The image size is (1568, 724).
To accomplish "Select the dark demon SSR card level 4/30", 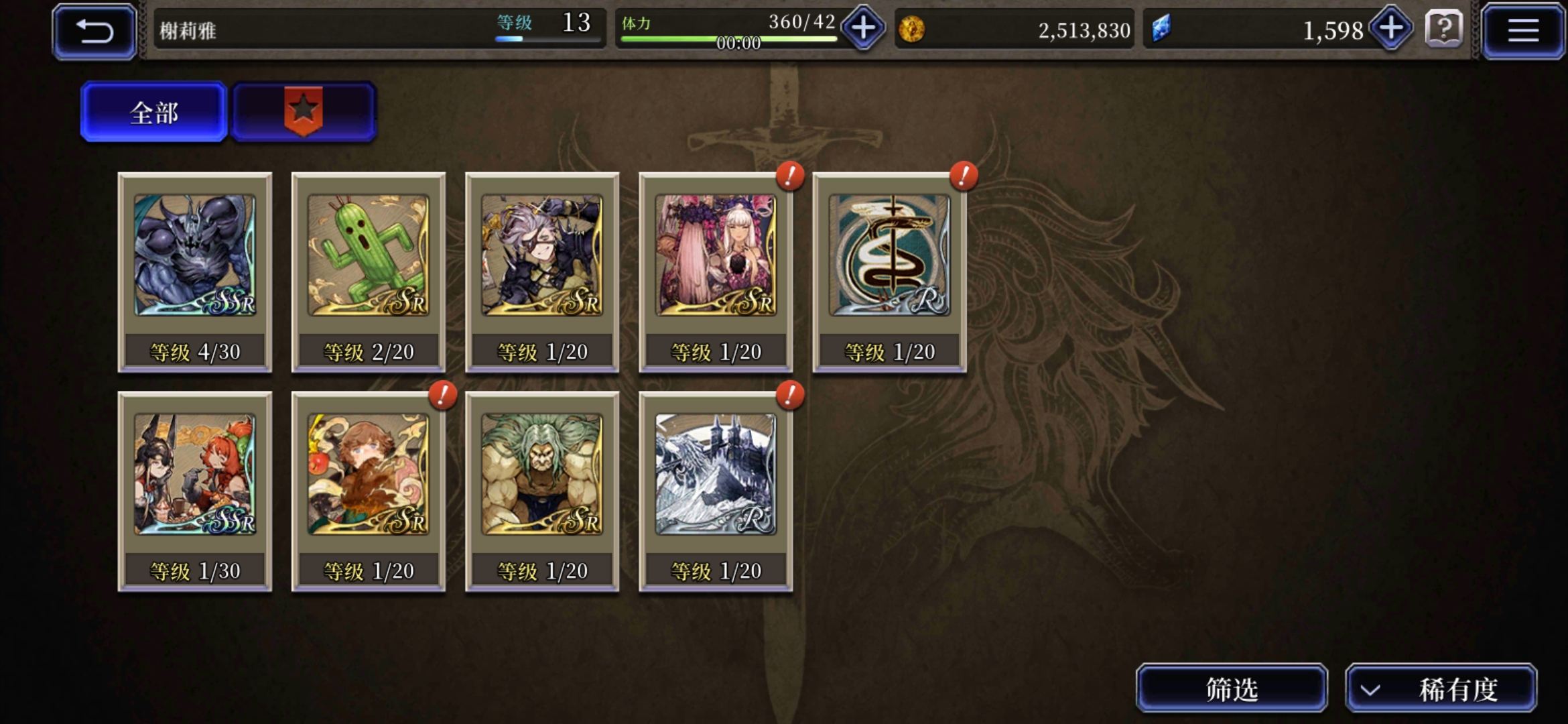I will coord(195,272).
